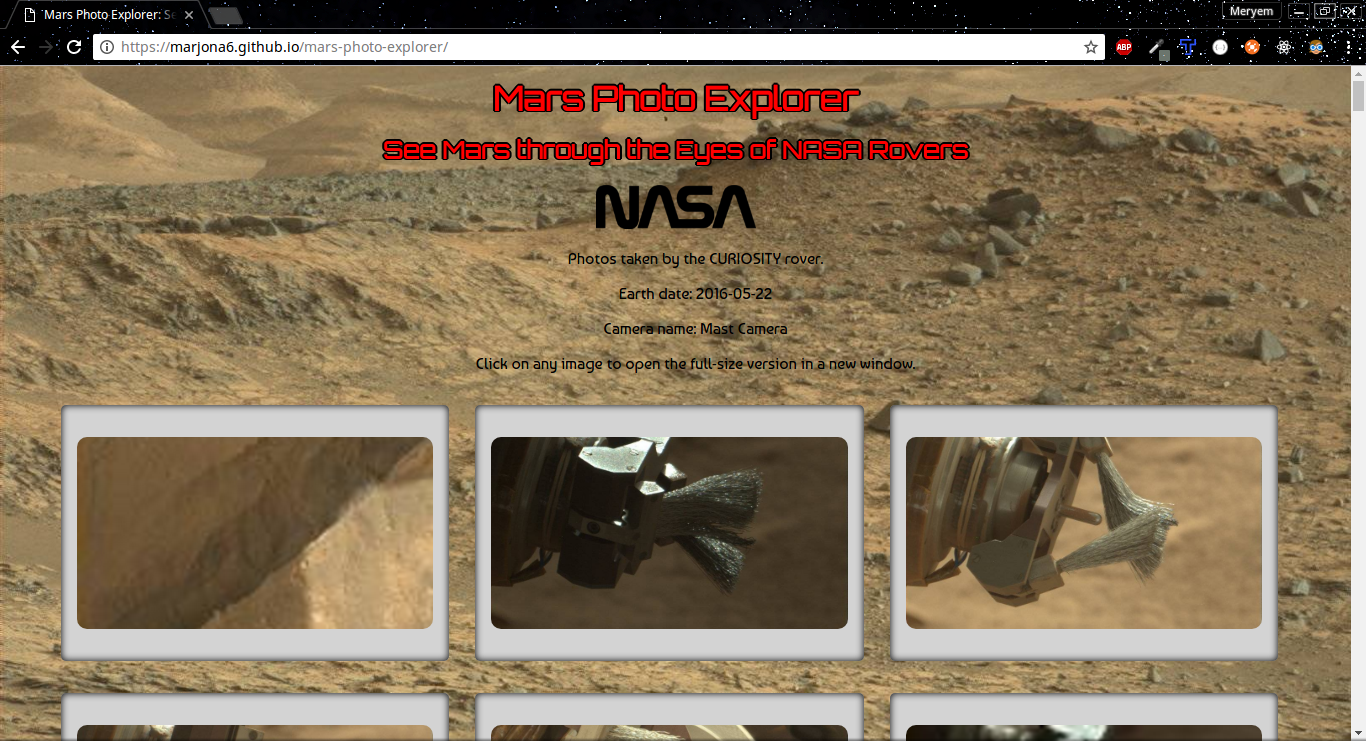Click the 'Click on any image' instruction text
Screen dimensions: 1366x741
[695, 364]
